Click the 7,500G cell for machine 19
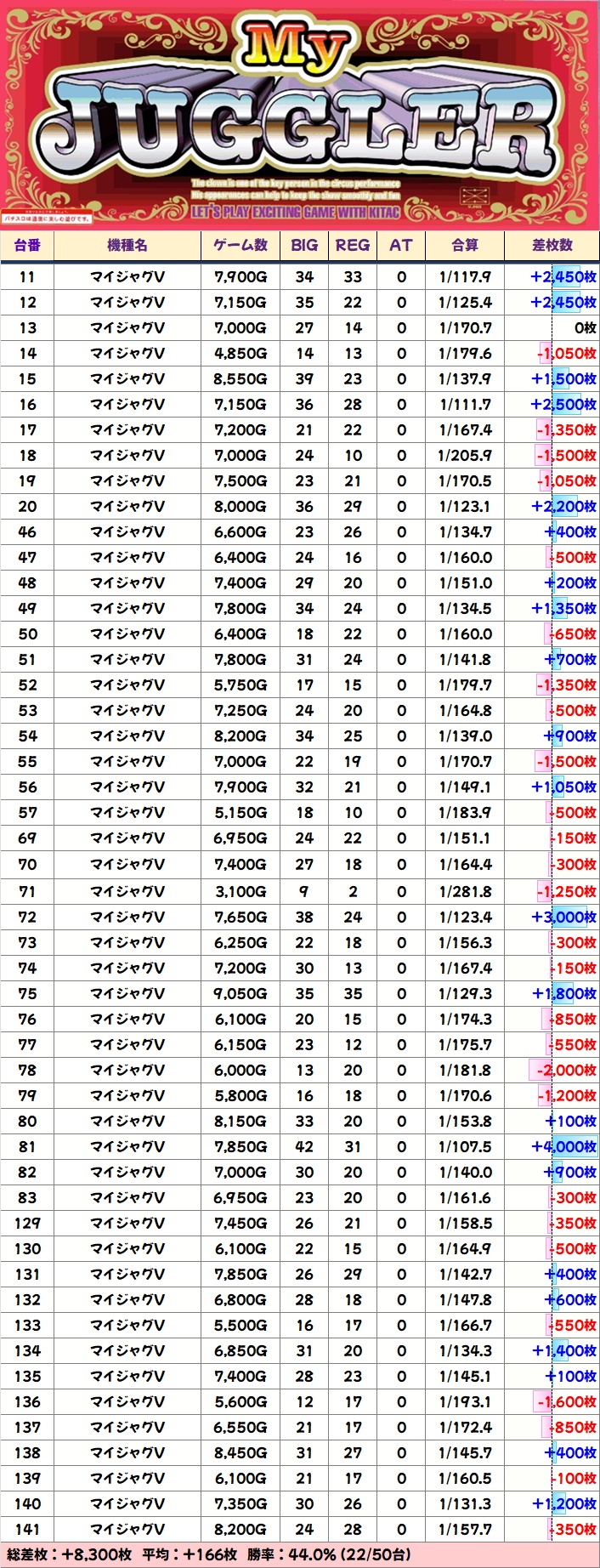600x1568 pixels. (241, 480)
